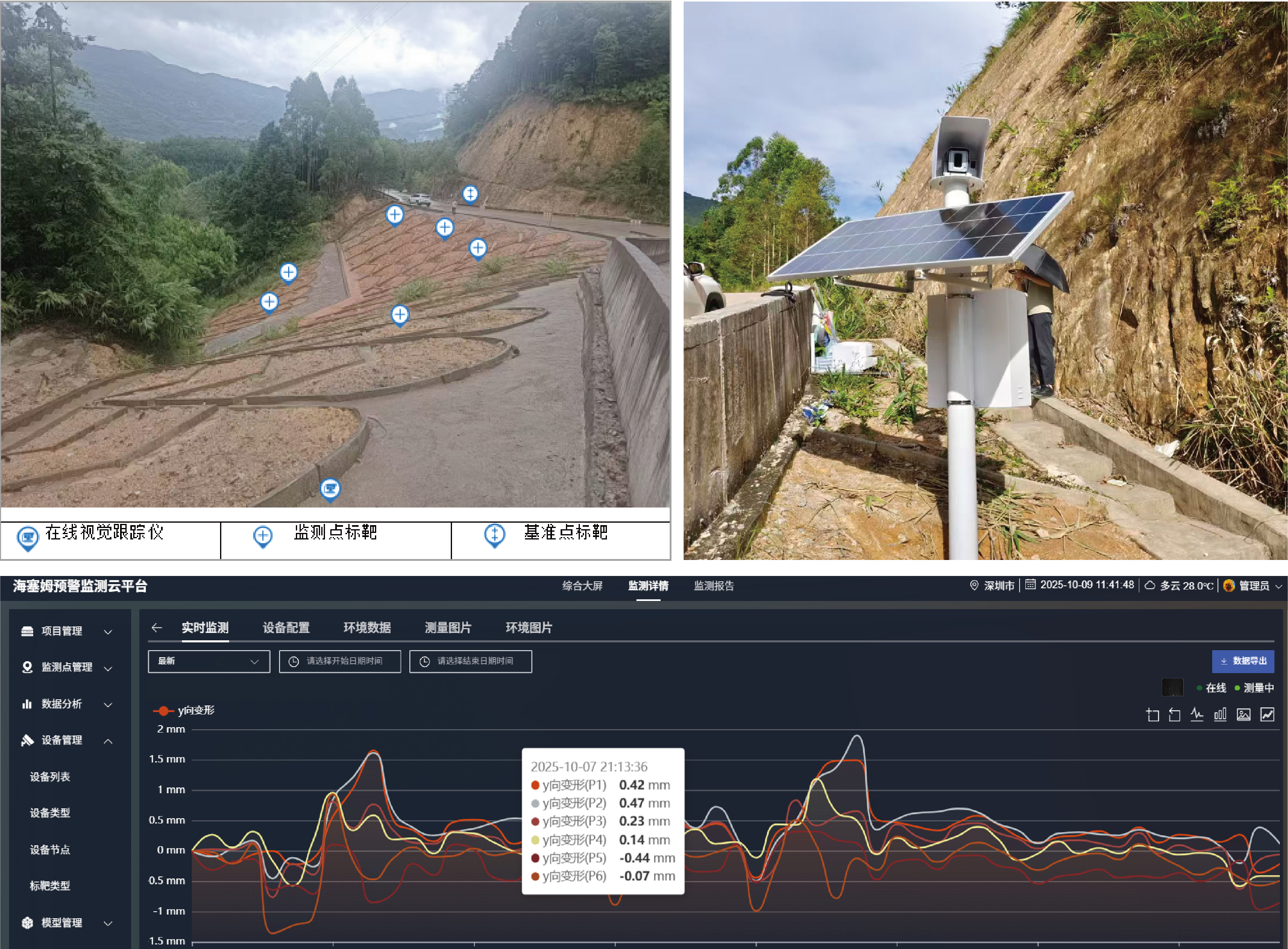The width and height of the screenshot is (1288, 949).
Task: Switch chart to bar view icon
Action: click(1220, 715)
